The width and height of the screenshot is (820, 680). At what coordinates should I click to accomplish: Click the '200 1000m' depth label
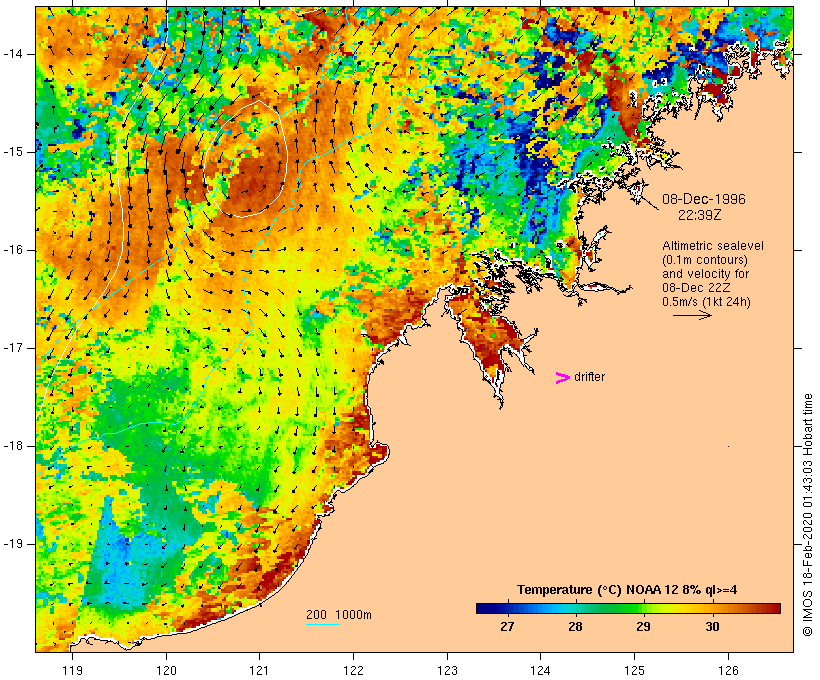(339, 615)
